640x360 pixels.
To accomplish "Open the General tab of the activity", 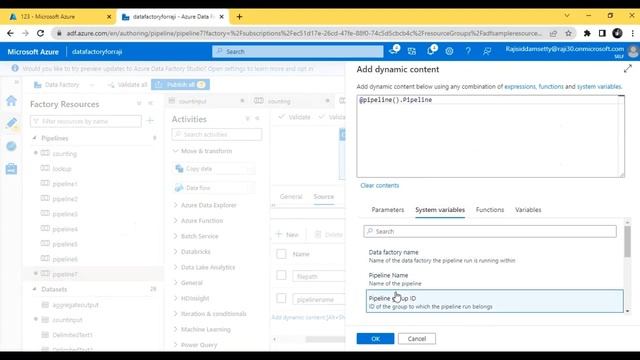I will coord(291,196).
